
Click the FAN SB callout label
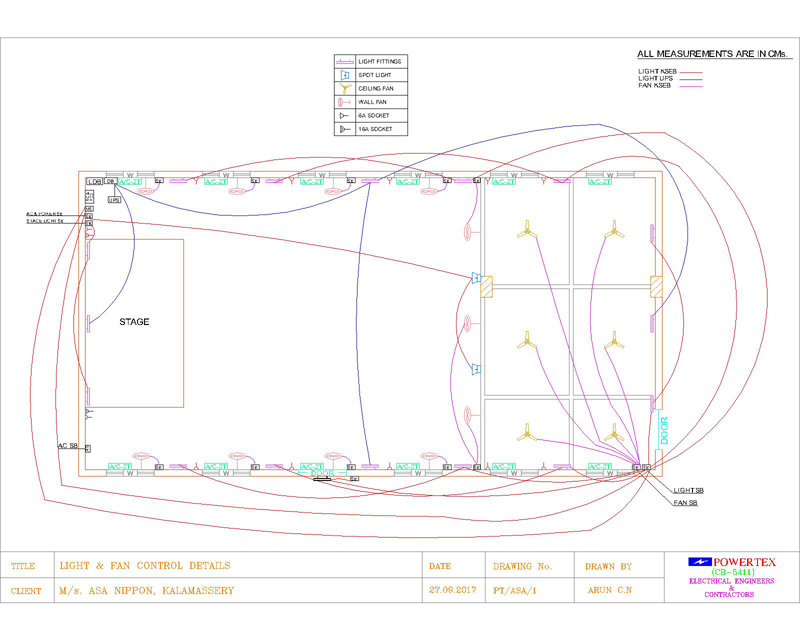click(x=685, y=502)
